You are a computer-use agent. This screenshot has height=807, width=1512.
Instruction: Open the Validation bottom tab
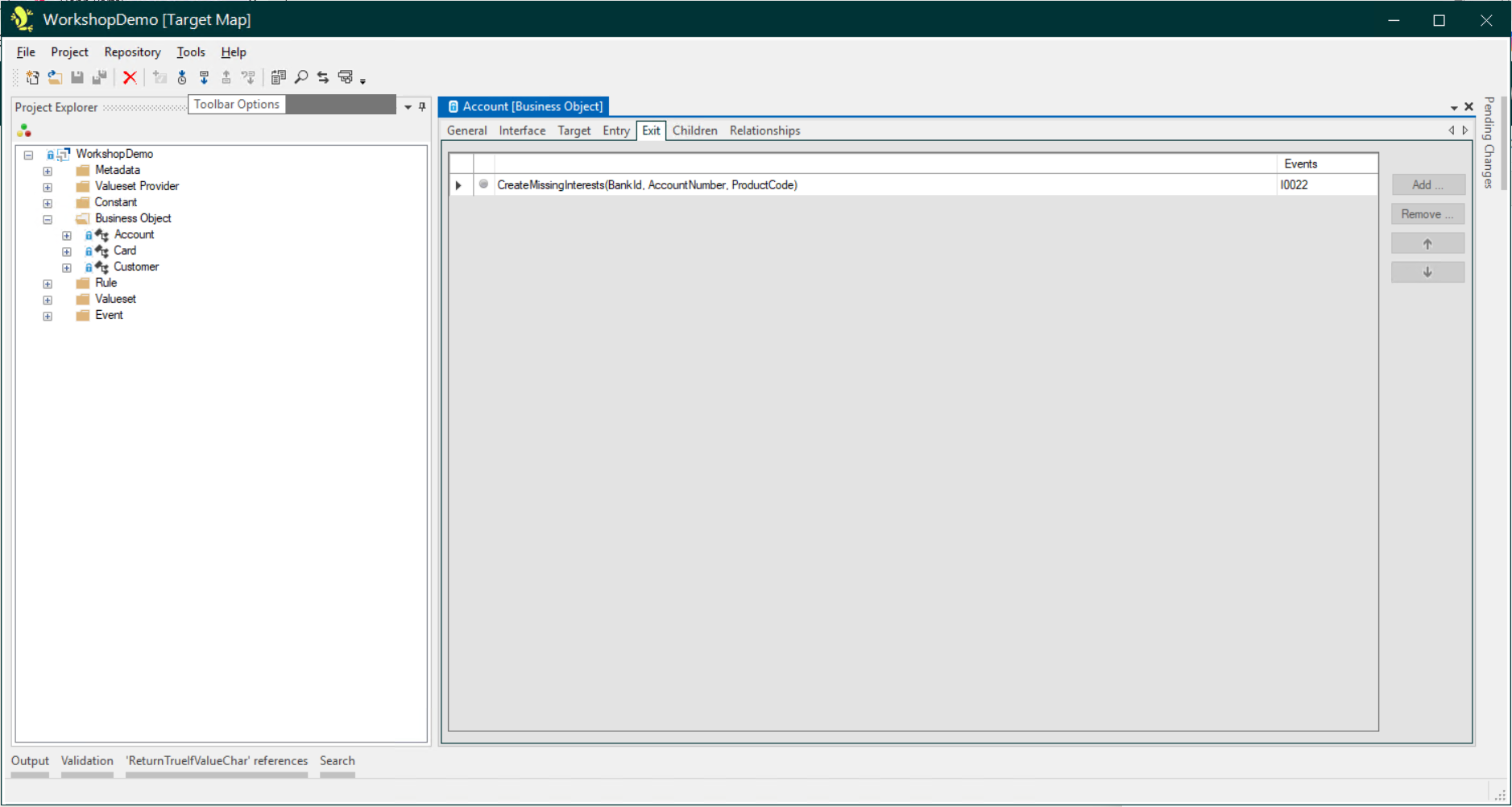click(x=87, y=760)
